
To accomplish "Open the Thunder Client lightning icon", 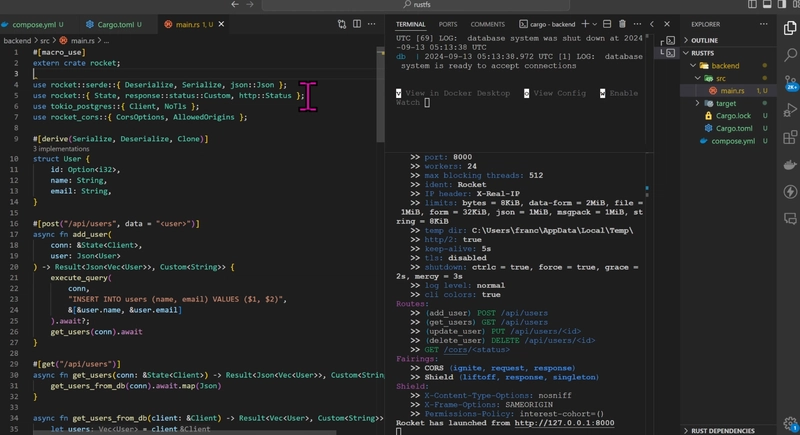I will click(x=790, y=192).
